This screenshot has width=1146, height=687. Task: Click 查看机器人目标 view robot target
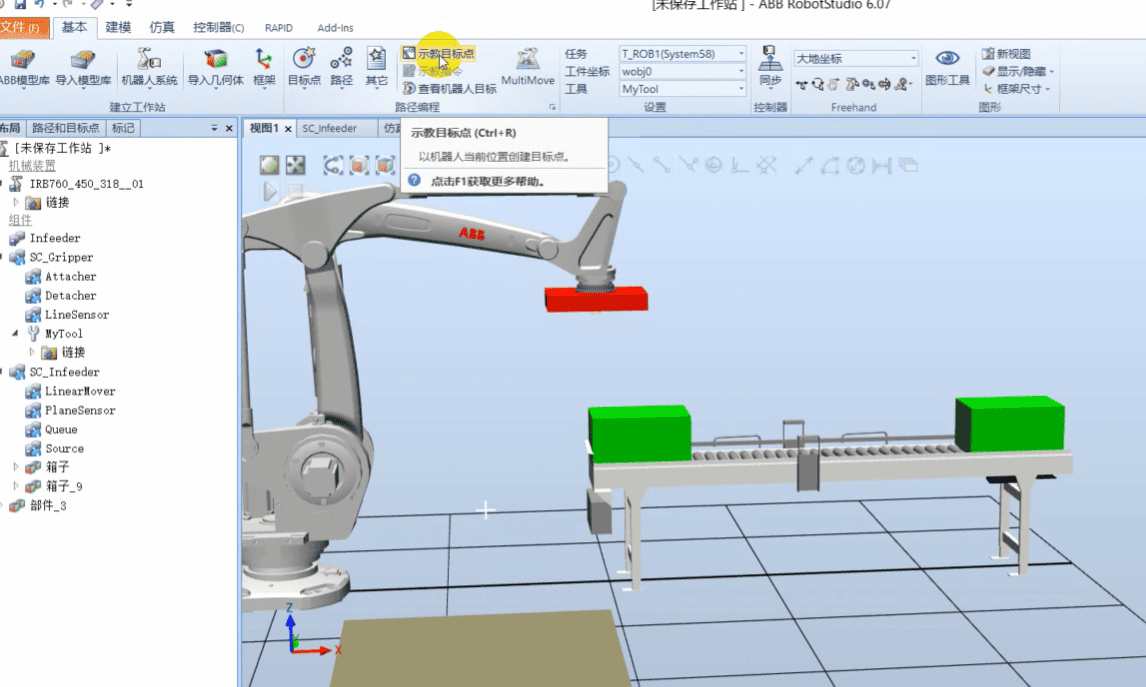[x=449, y=88]
